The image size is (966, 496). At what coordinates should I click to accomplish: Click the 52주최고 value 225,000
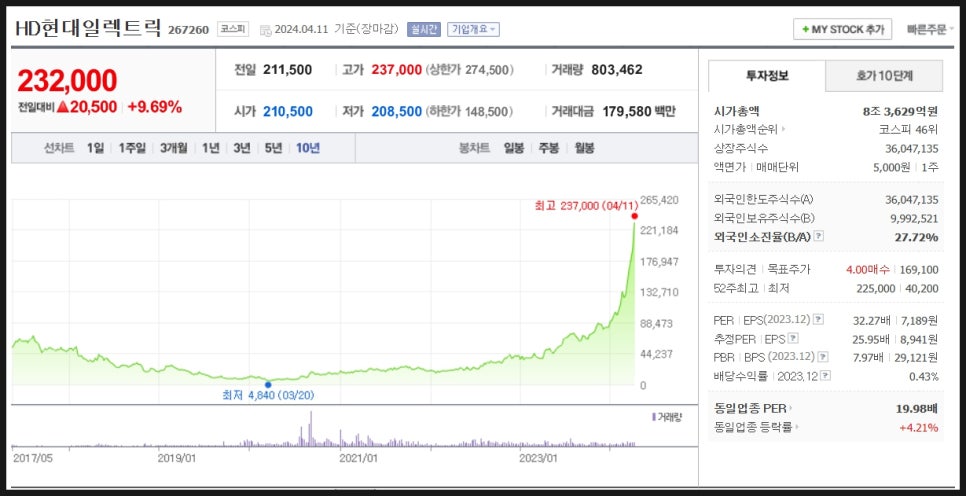[x=875, y=288]
